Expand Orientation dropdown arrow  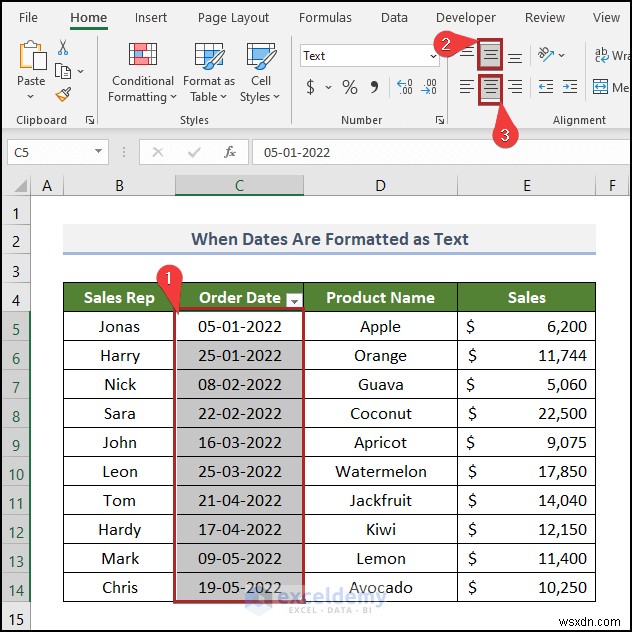[x=561, y=55]
